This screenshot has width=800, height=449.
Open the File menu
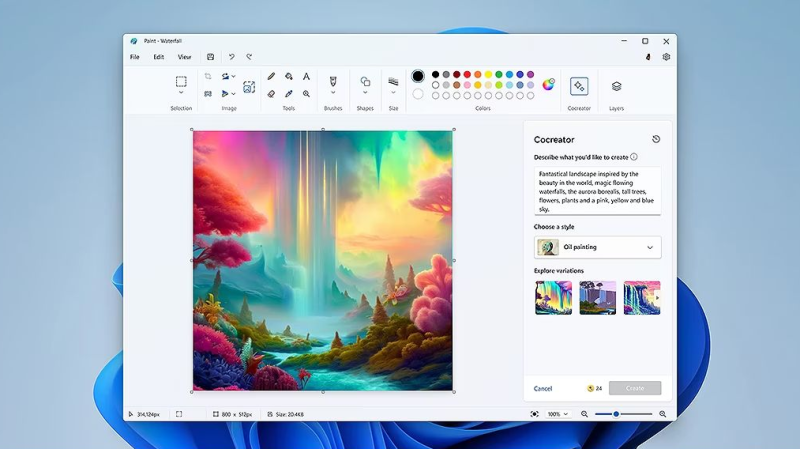(x=134, y=57)
